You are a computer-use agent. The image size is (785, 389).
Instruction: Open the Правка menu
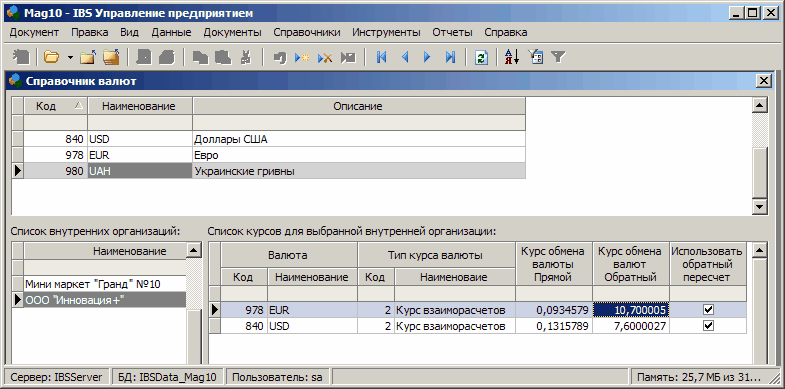click(x=90, y=33)
